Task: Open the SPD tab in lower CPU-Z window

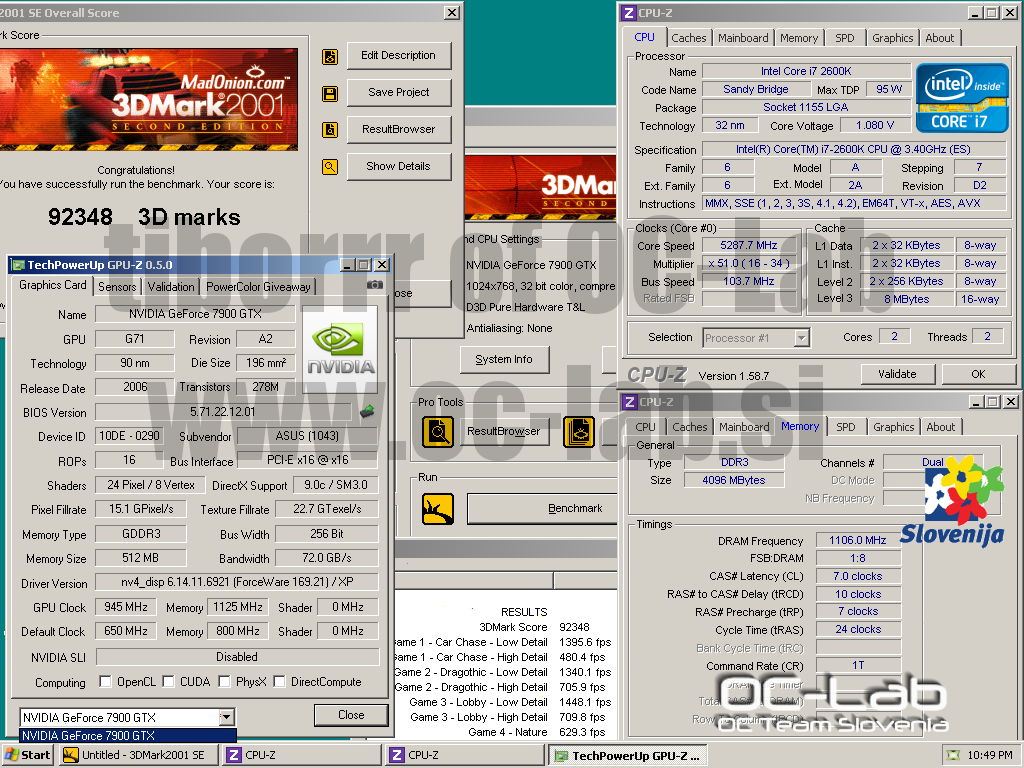Action: tap(846, 427)
